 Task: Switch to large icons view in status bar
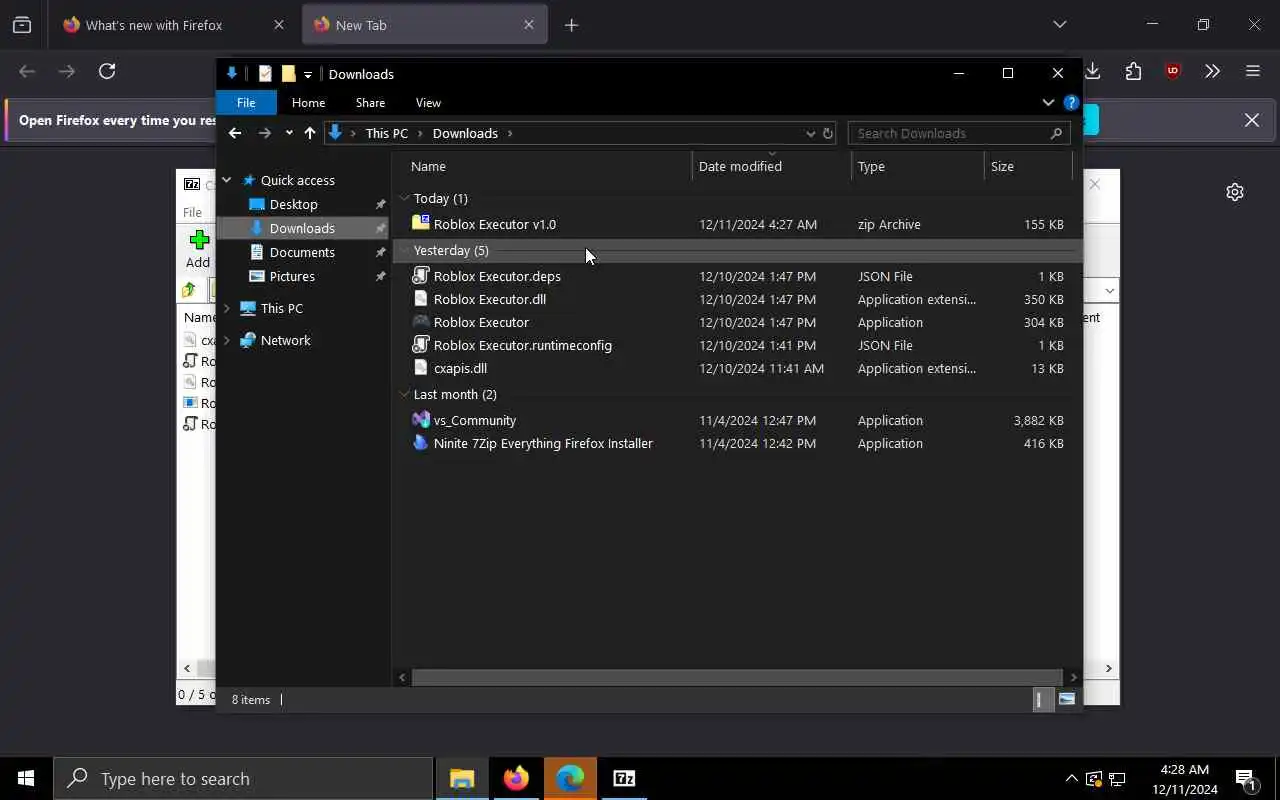point(1067,699)
